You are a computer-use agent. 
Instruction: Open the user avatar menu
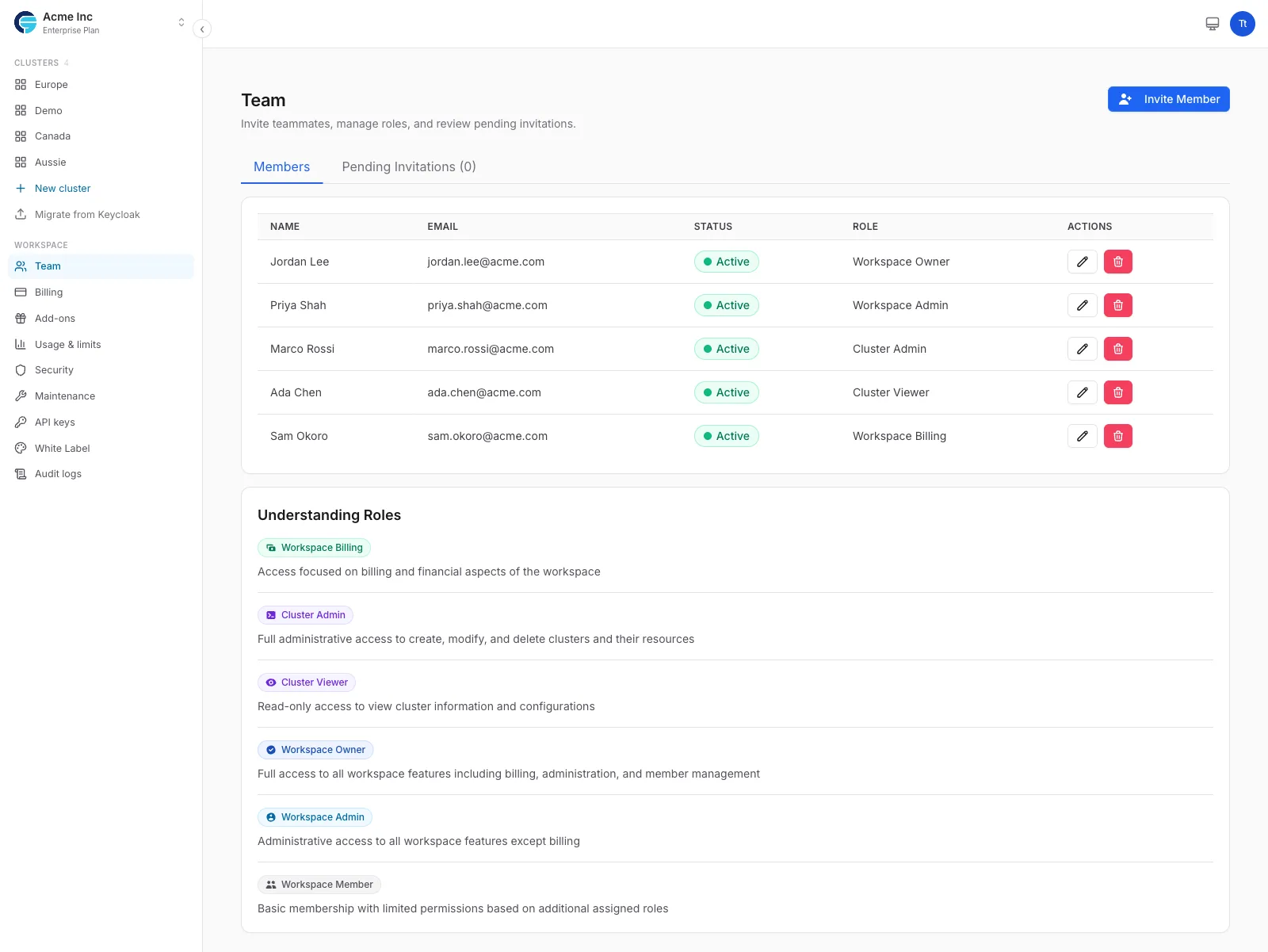pos(1242,24)
